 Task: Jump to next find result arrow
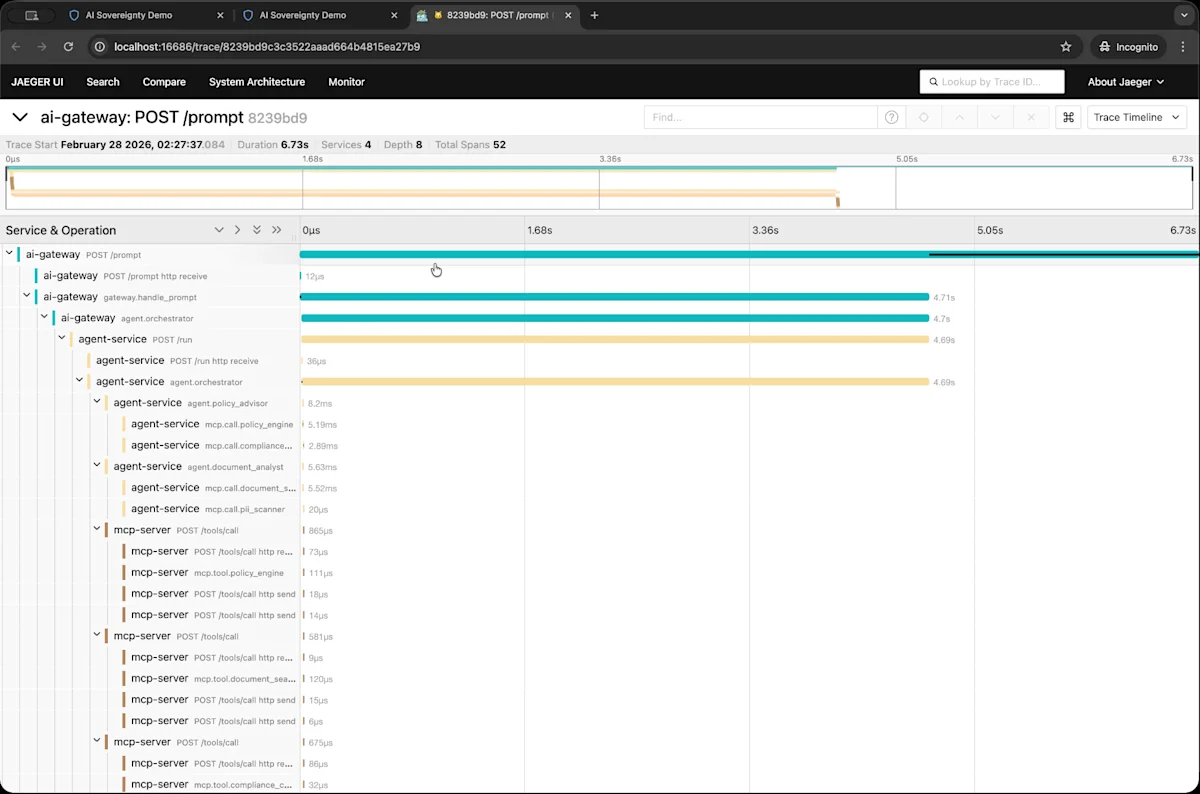tap(995, 117)
